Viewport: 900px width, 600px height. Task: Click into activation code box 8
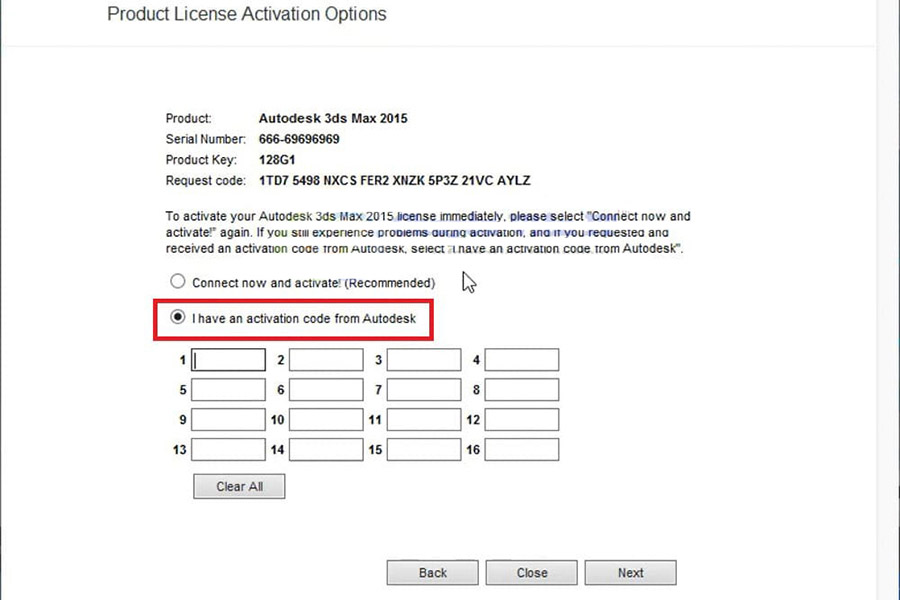click(522, 390)
